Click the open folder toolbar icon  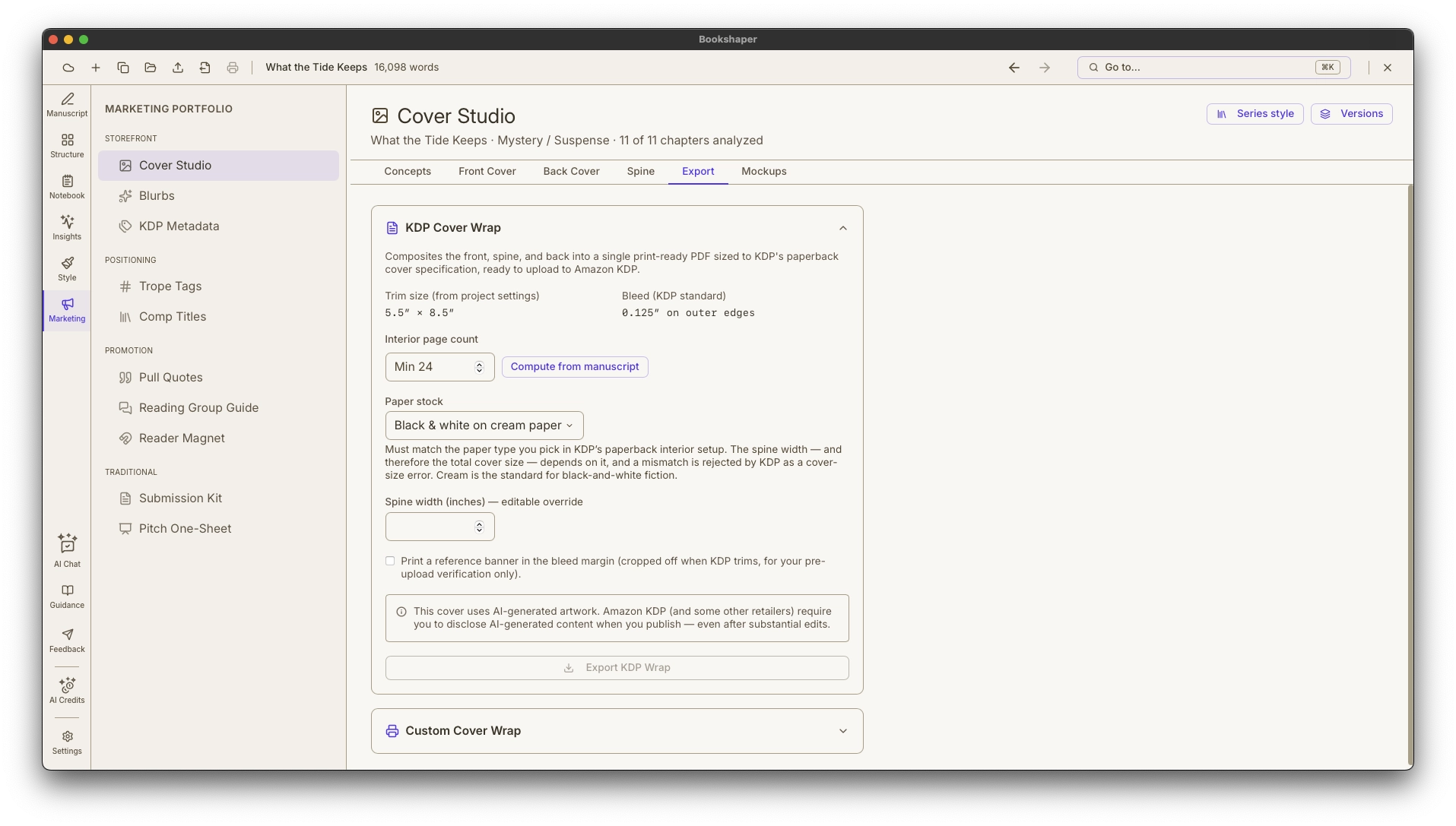pos(151,68)
